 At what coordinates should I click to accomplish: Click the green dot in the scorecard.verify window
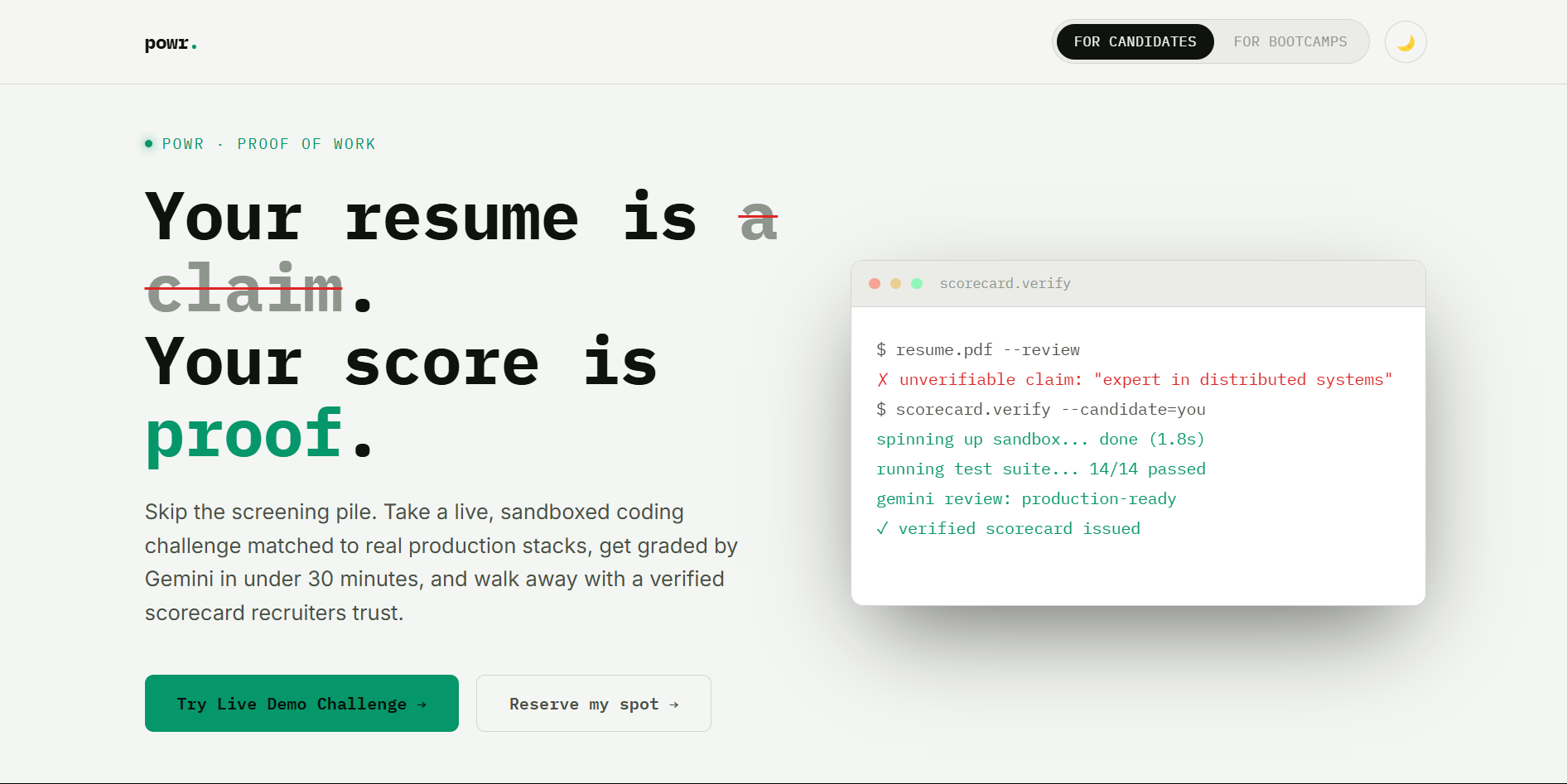click(917, 283)
